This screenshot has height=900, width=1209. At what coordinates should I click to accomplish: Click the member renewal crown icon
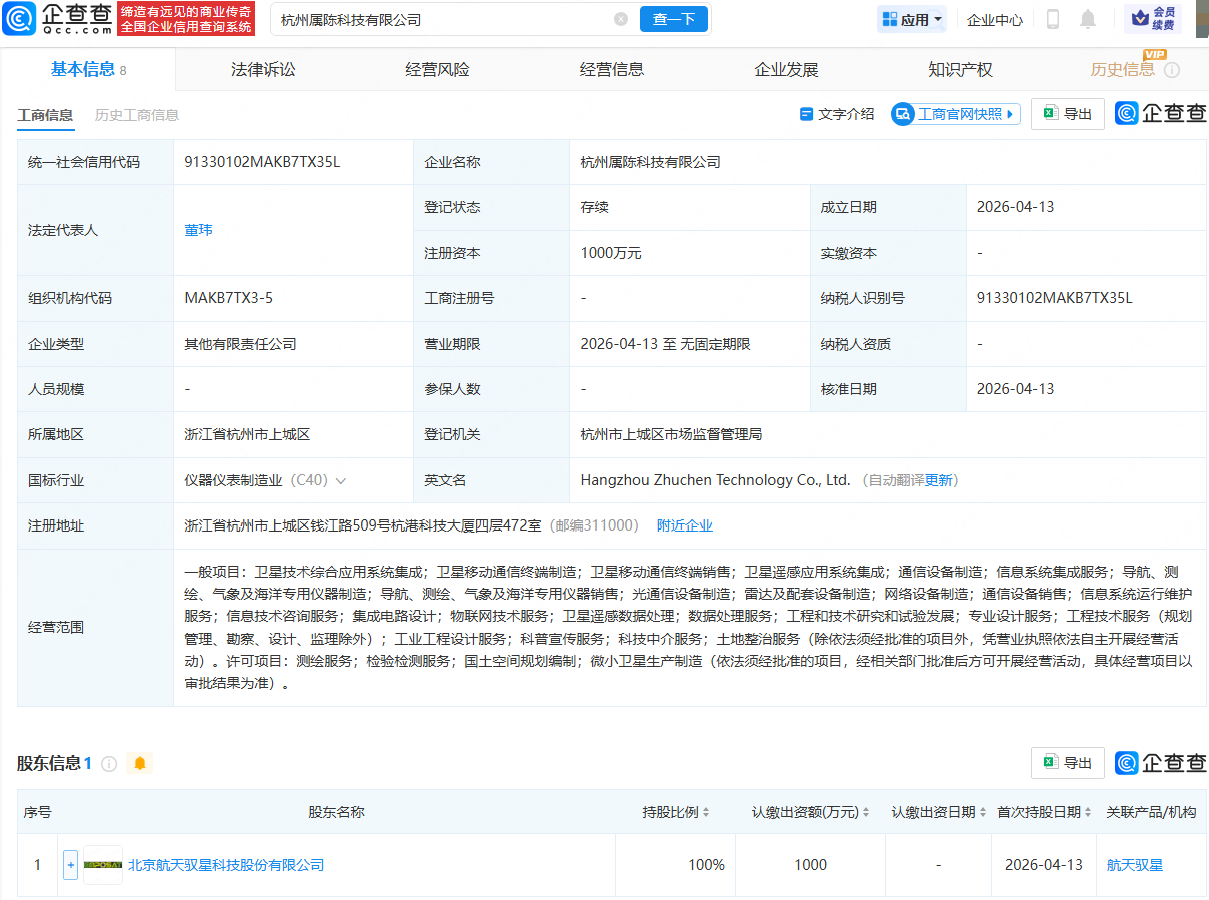coord(1138,19)
